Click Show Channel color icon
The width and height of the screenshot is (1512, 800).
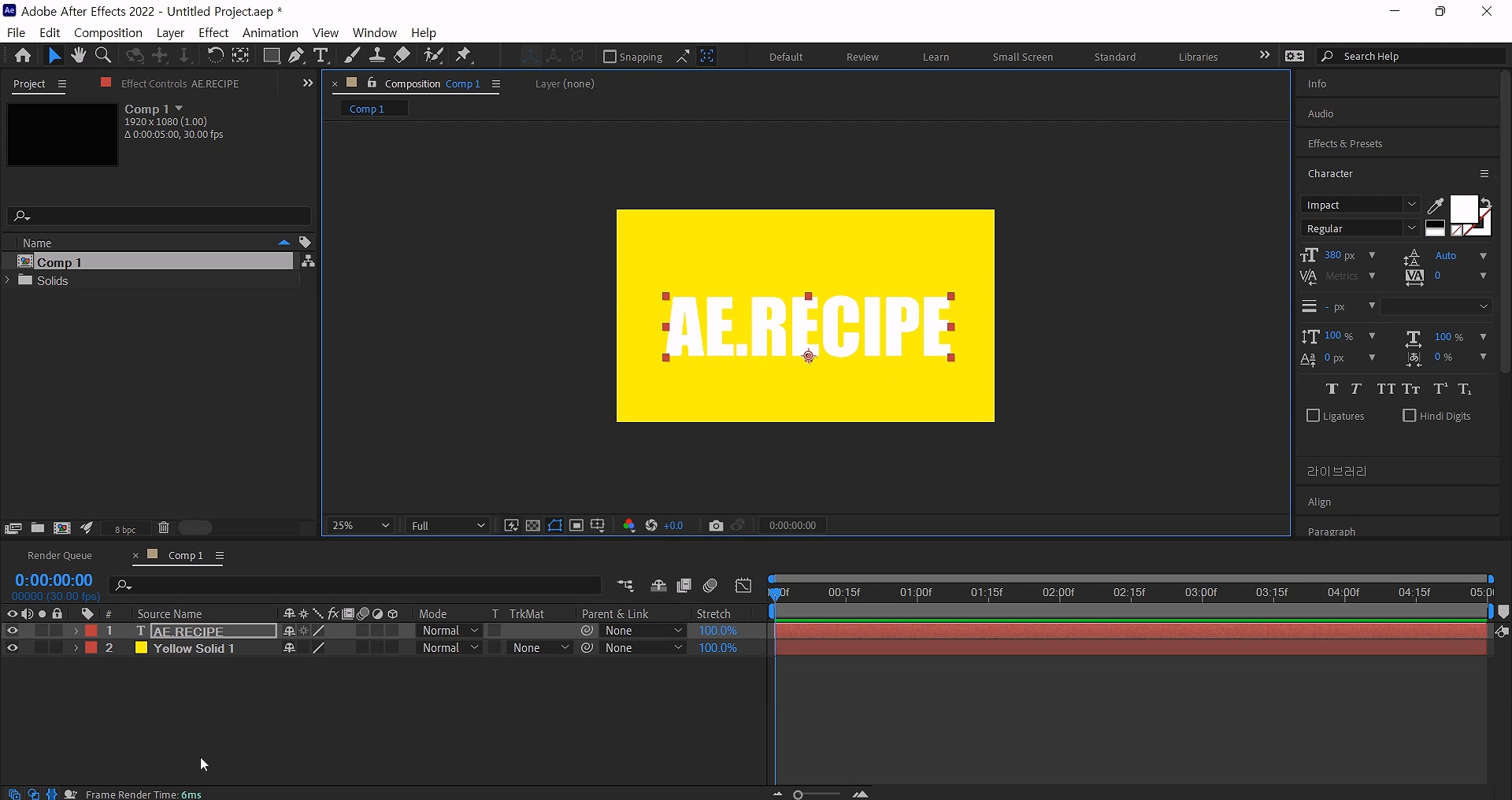(629, 526)
